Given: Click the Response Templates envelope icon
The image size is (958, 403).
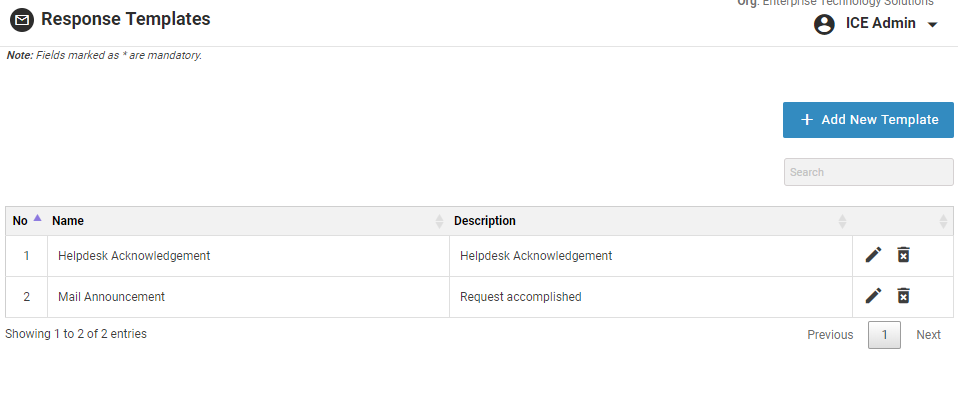Looking at the screenshot, I should click(21, 19).
